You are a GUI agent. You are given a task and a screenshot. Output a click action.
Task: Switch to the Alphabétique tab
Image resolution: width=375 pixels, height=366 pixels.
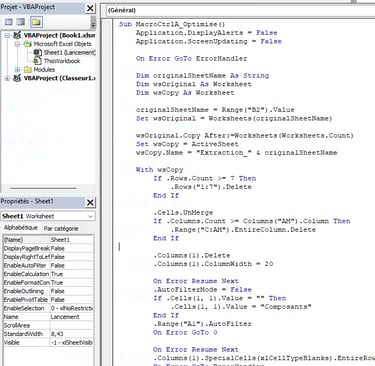[x=21, y=228]
